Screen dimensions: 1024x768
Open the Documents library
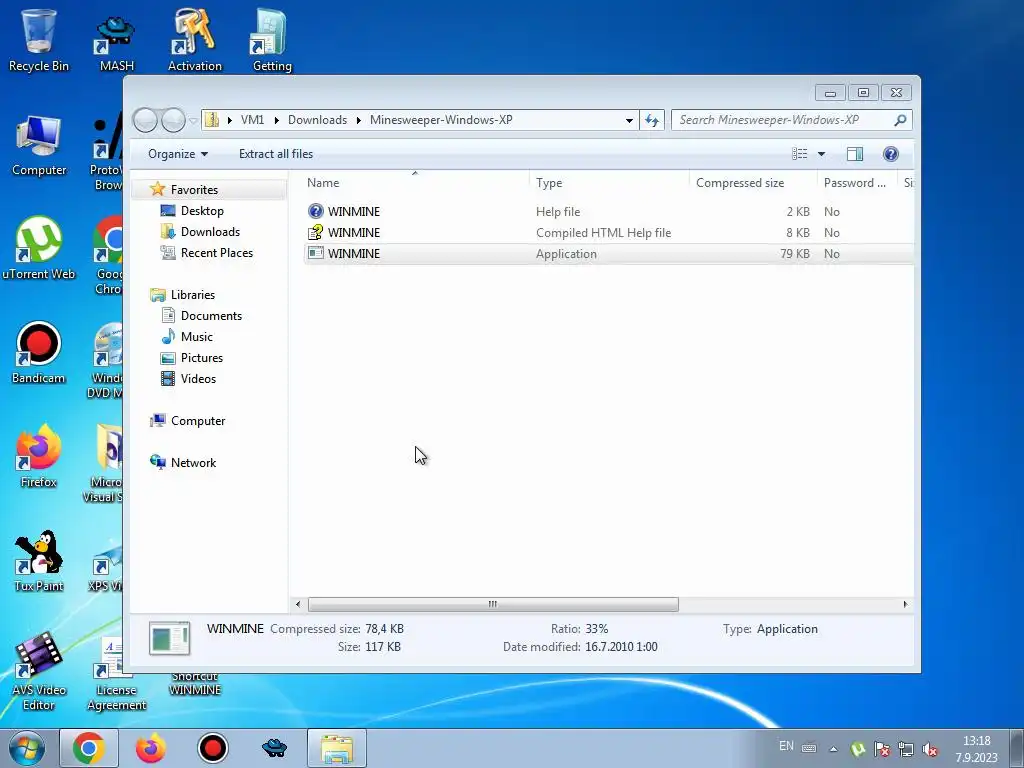point(211,315)
